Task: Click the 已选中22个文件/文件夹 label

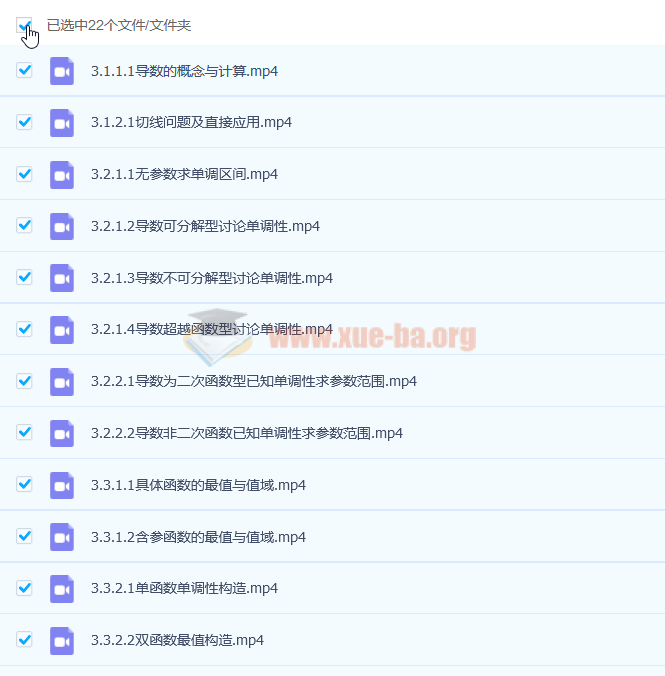Action: click(118, 25)
